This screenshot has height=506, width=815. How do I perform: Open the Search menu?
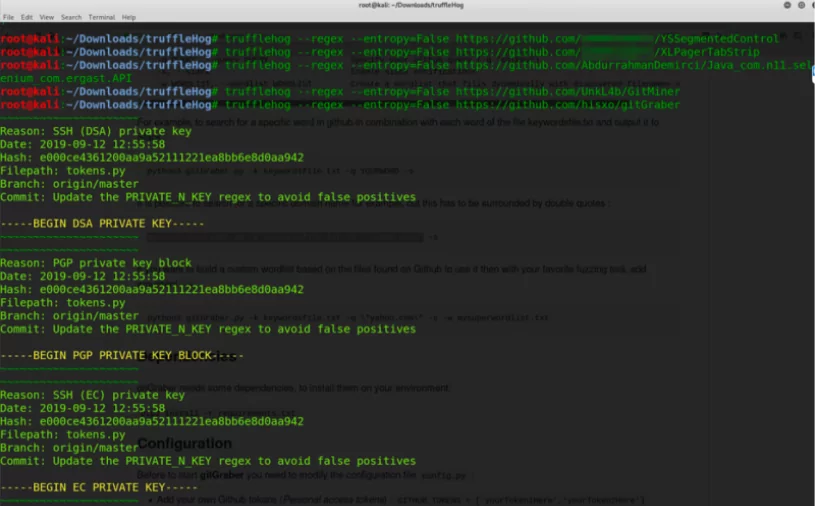point(71,17)
